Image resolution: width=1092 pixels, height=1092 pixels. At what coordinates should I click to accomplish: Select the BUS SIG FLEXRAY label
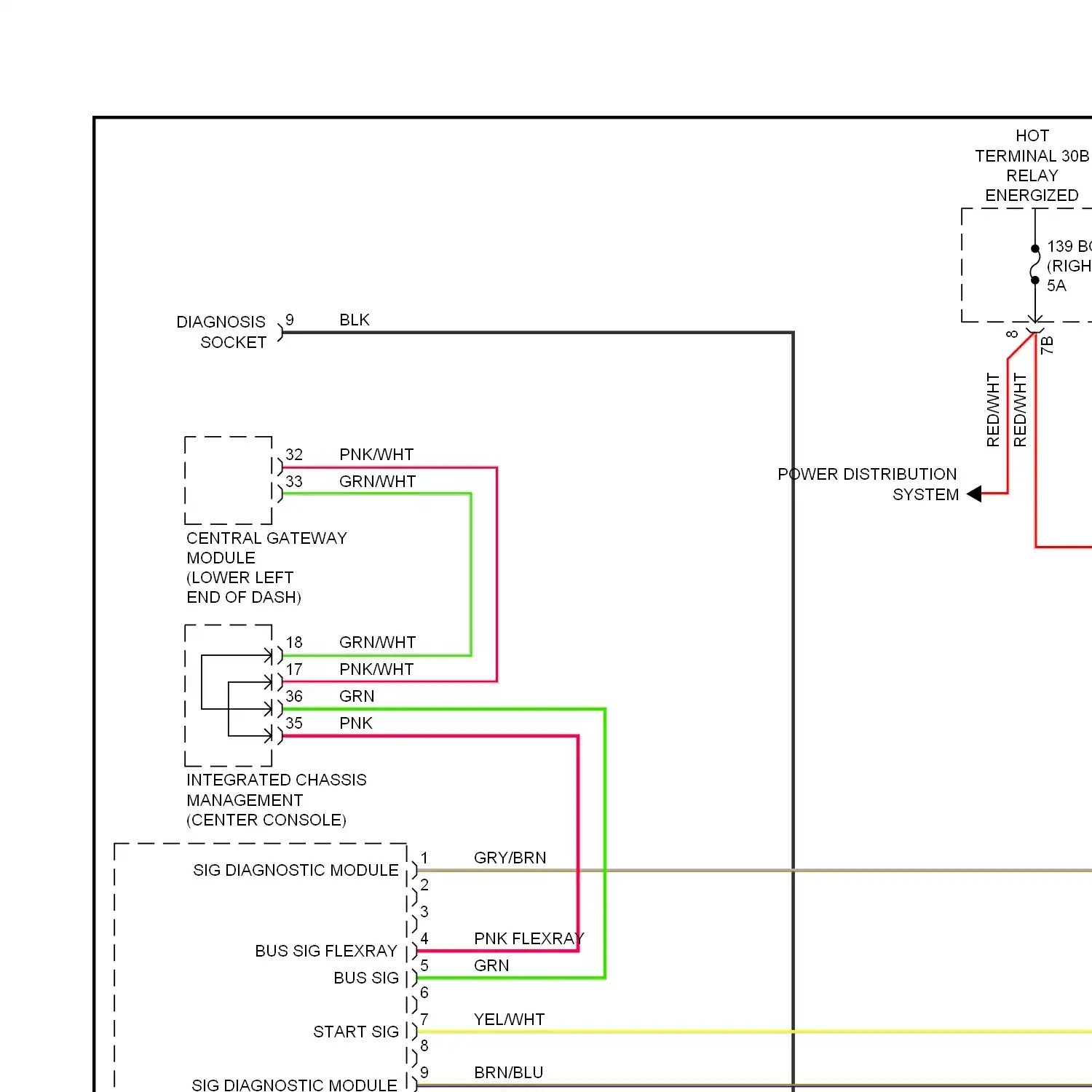(326, 951)
